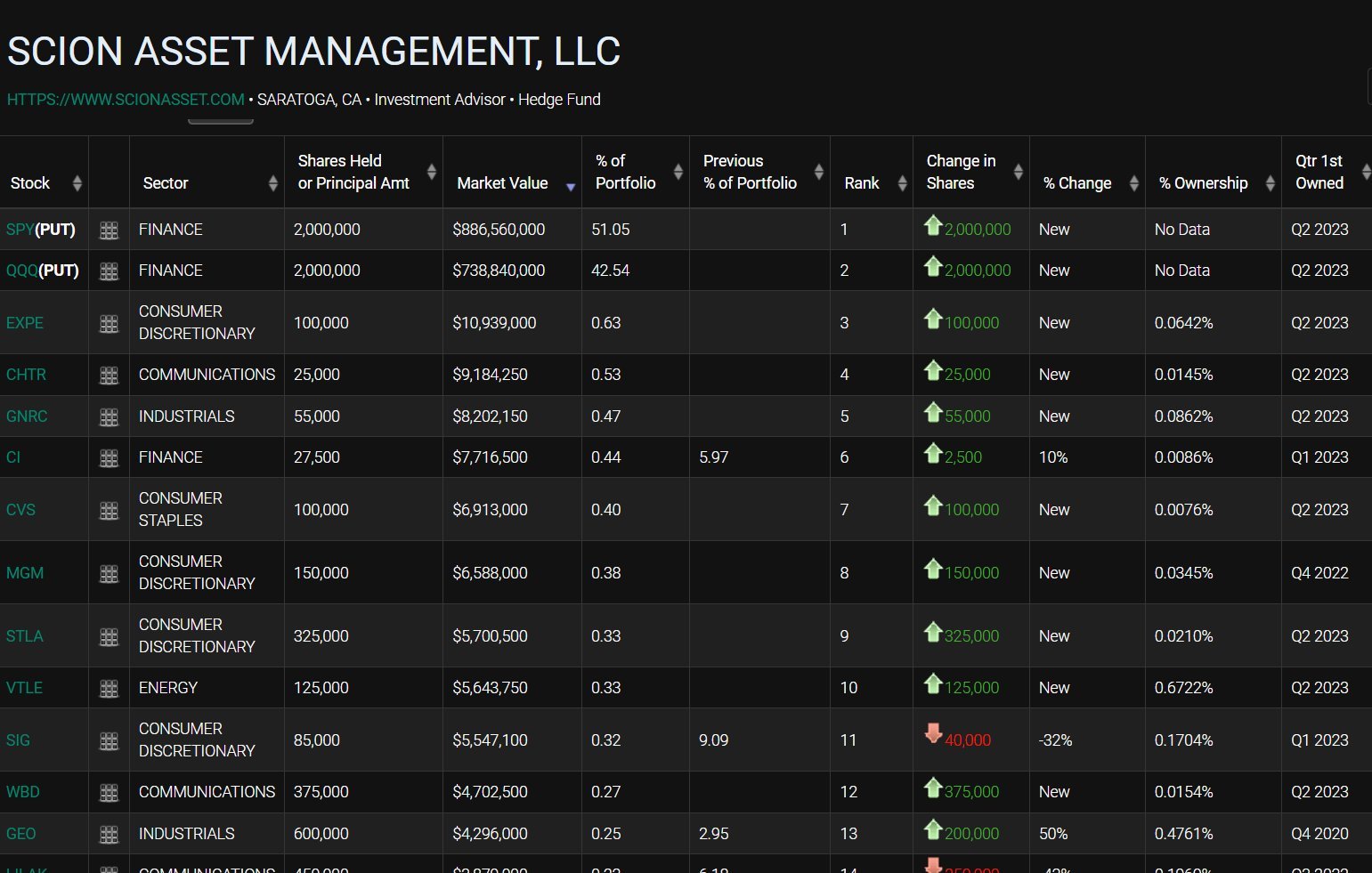
Task: Sort by the % Change column header
Action: coord(1077,183)
